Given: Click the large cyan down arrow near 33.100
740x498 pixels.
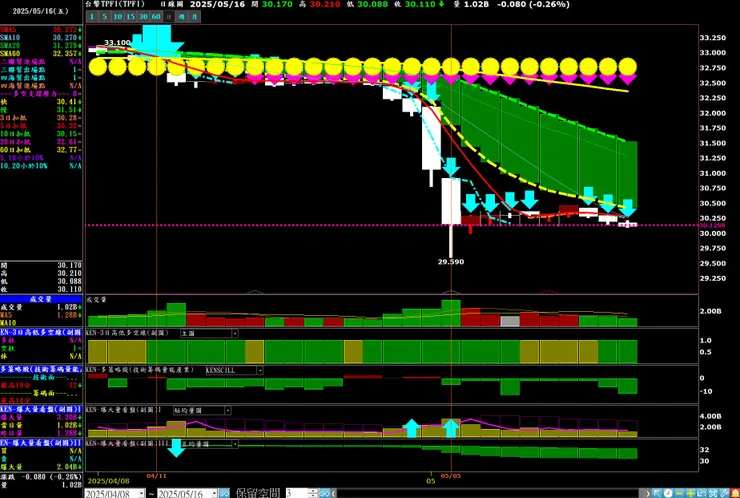Looking at the screenshot, I should click(156, 40).
